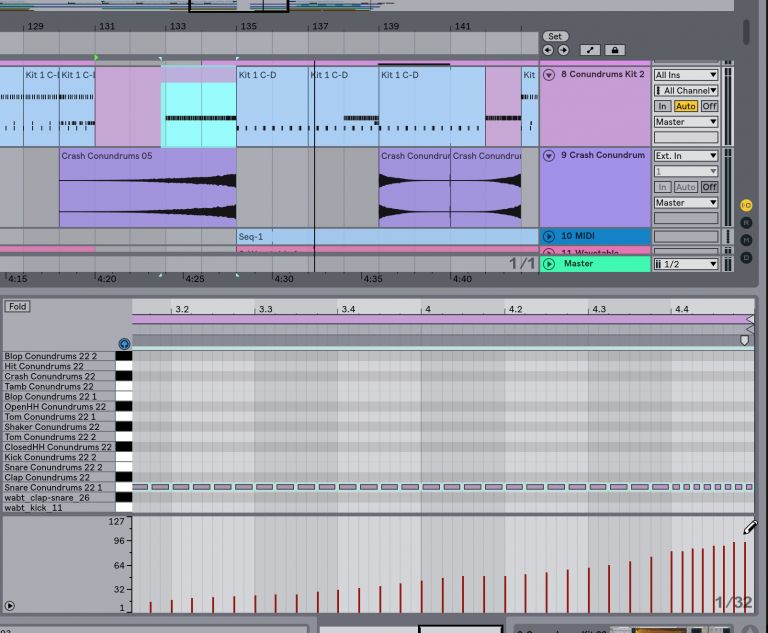Select the Seq-1 MIDI clip
The width and height of the screenshot is (768, 633).
point(387,237)
